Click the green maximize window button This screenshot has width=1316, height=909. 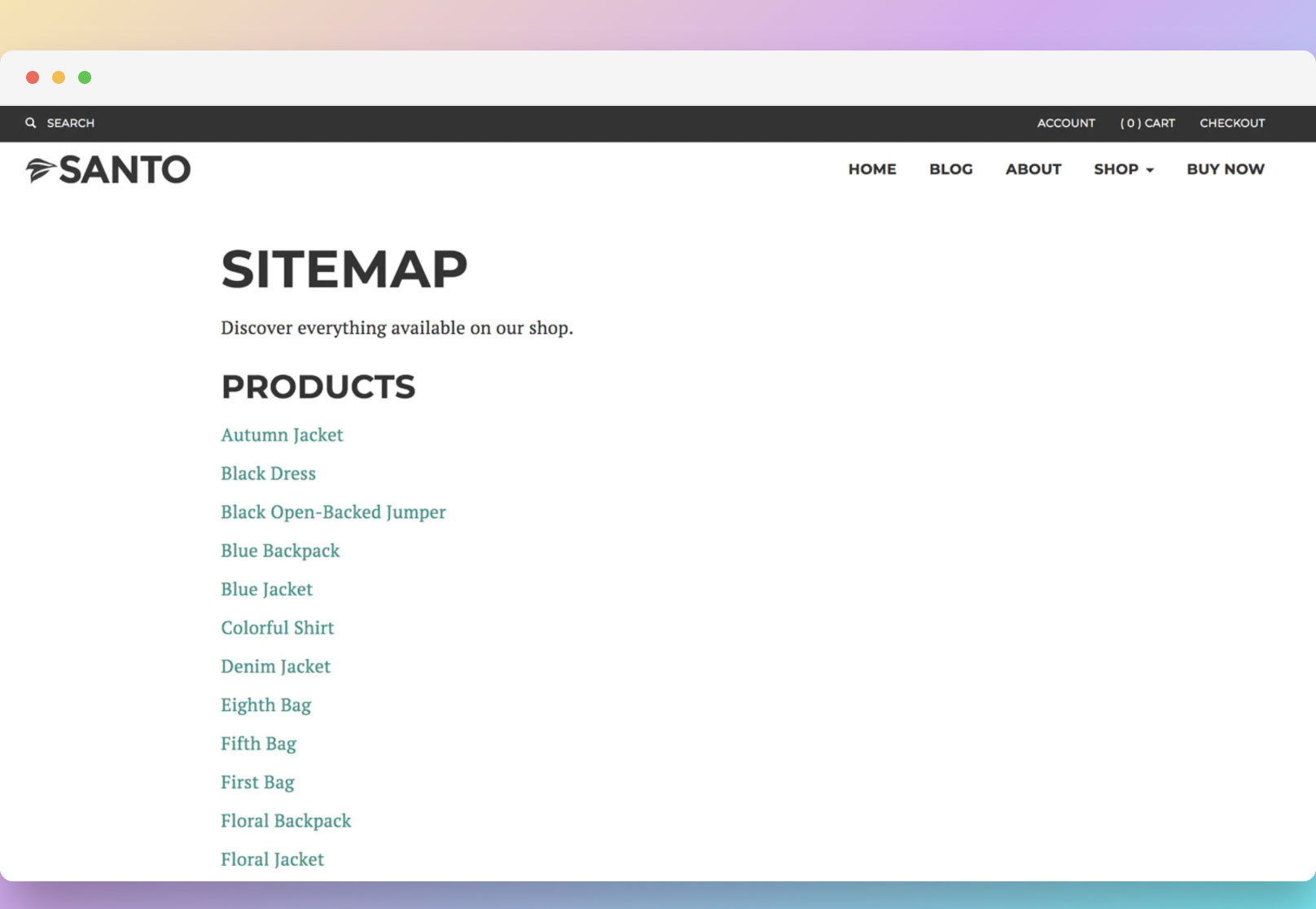(x=85, y=77)
